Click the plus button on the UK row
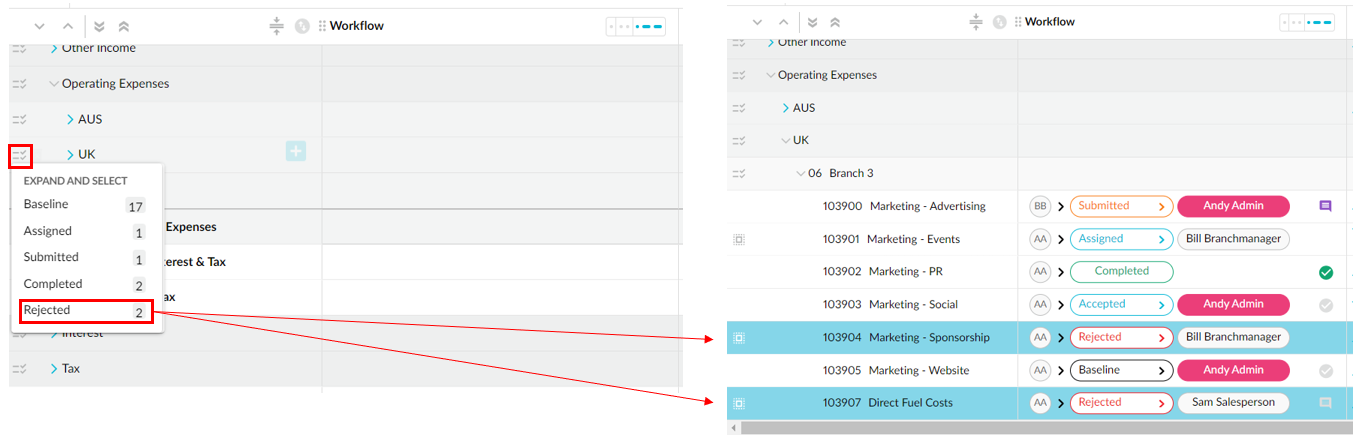 (296, 151)
